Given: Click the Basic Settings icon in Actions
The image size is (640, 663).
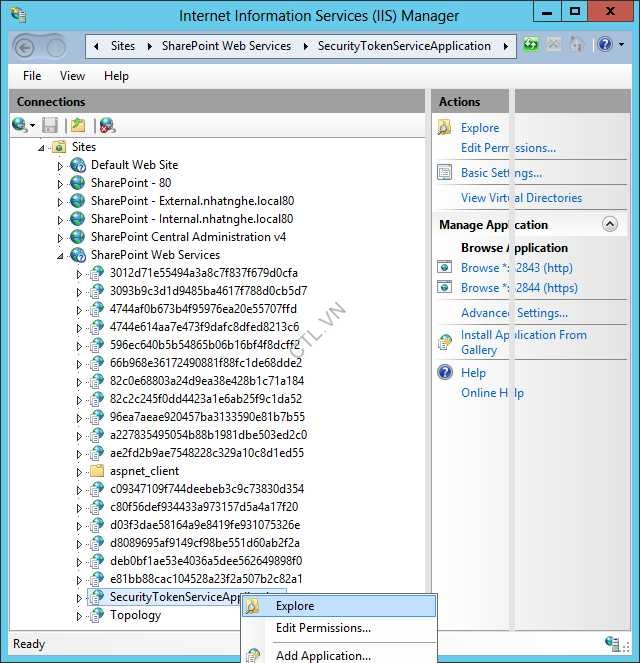Looking at the screenshot, I should (x=444, y=173).
